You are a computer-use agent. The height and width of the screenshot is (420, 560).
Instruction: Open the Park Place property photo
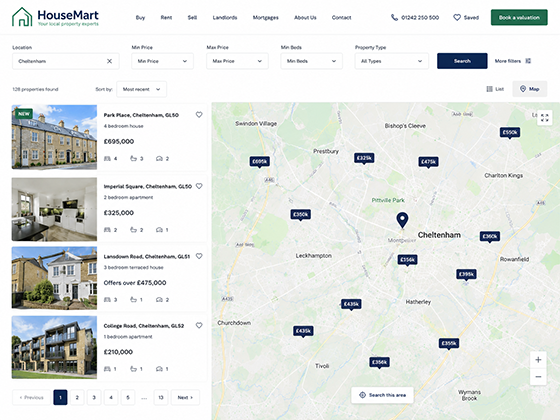pyautogui.click(x=54, y=137)
